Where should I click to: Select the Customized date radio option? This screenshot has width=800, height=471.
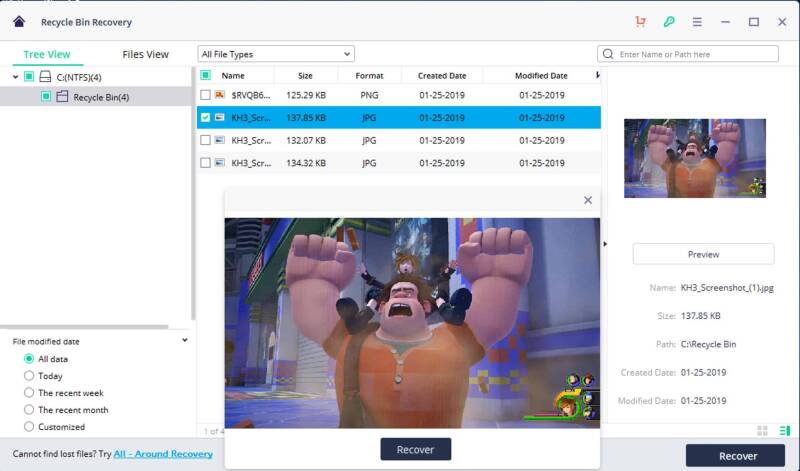click(x=29, y=426)
